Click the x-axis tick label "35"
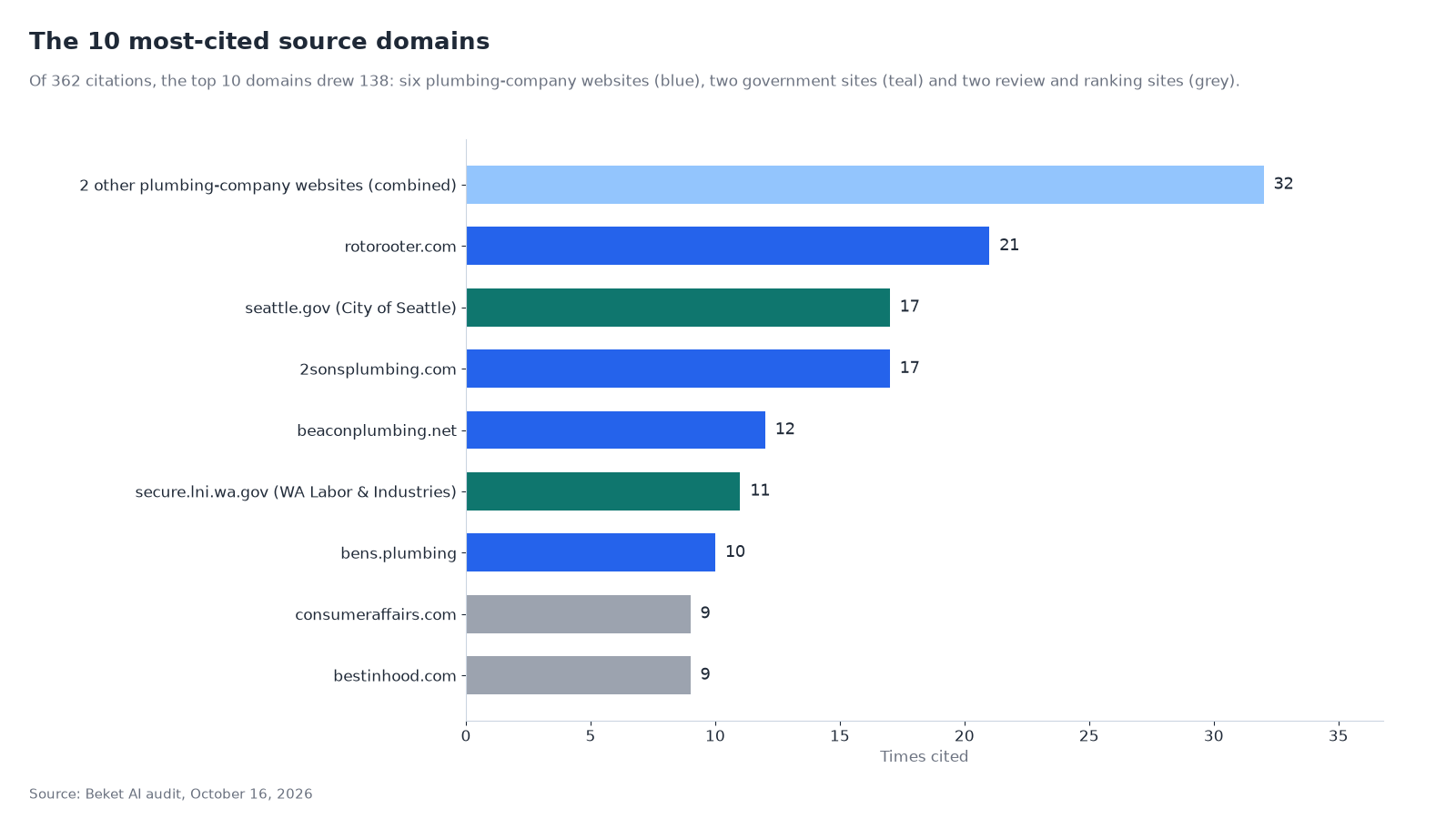The height and width of the screenshot is (819, 1456). pyautogui.click(x=1338, y=736)
